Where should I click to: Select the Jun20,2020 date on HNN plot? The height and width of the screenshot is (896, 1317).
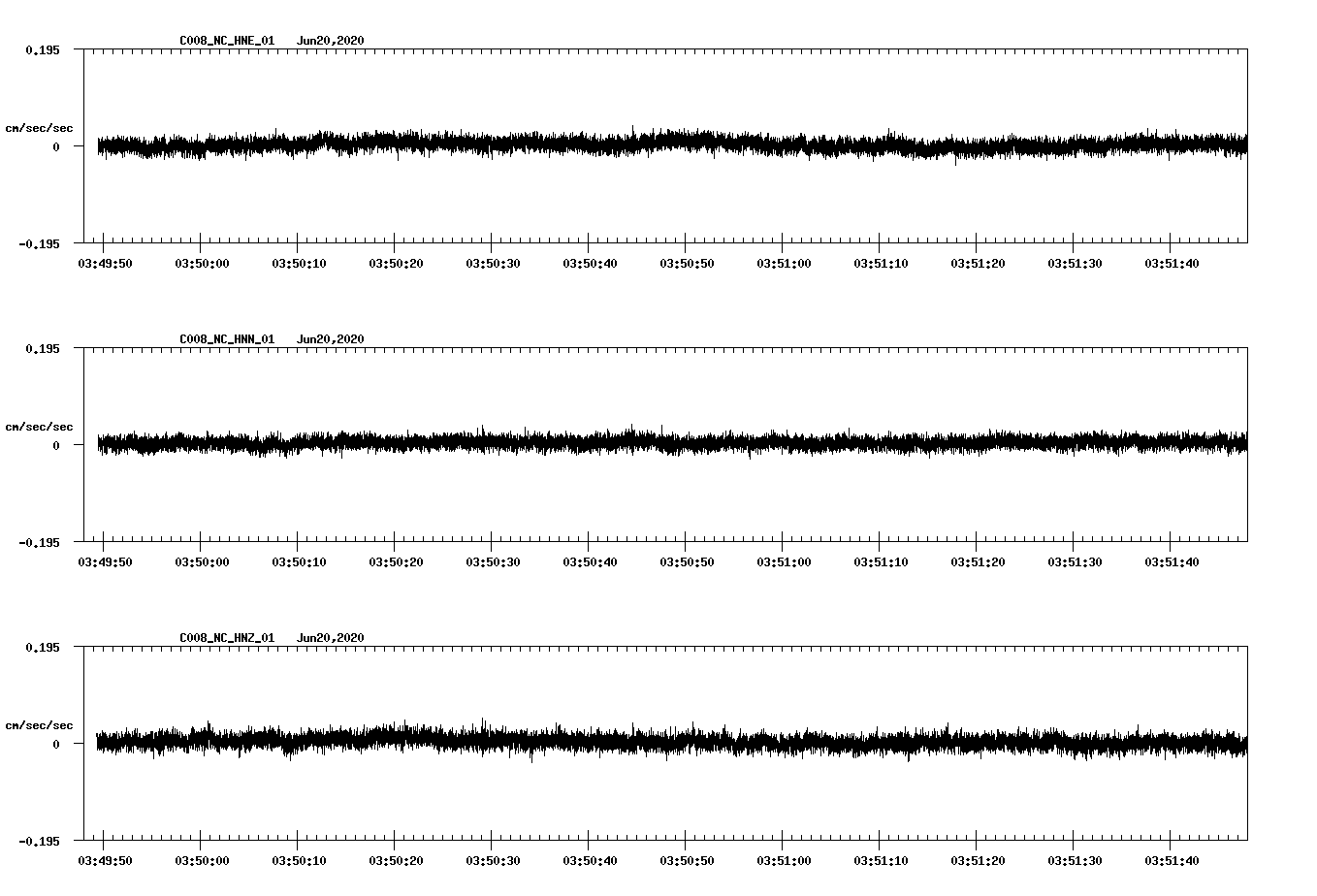[x=331, y=339]
